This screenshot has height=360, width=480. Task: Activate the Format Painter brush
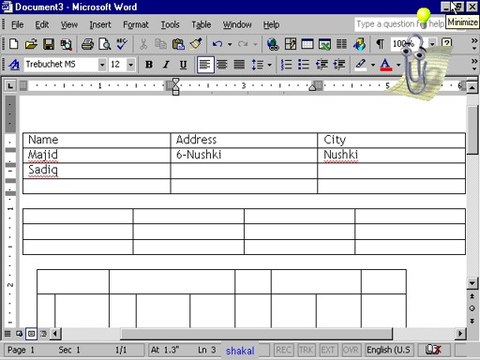[196, 44]
